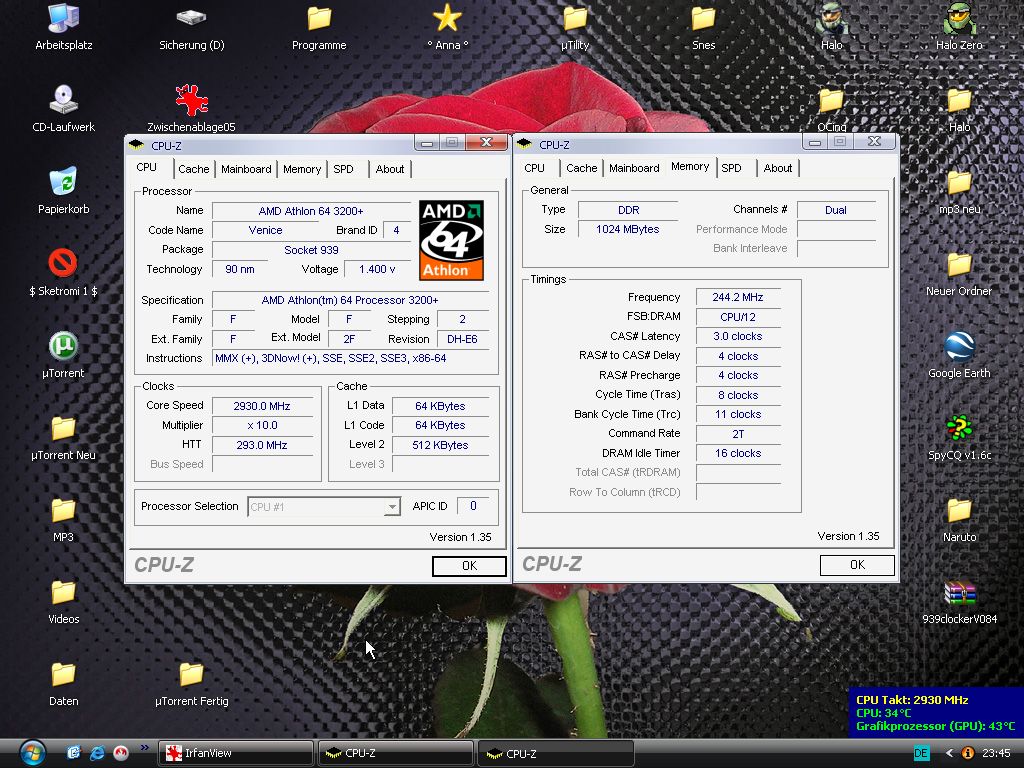Click the DE language indicator in tray
This screenshot has width=1024, height=768.
coord(921,753)
